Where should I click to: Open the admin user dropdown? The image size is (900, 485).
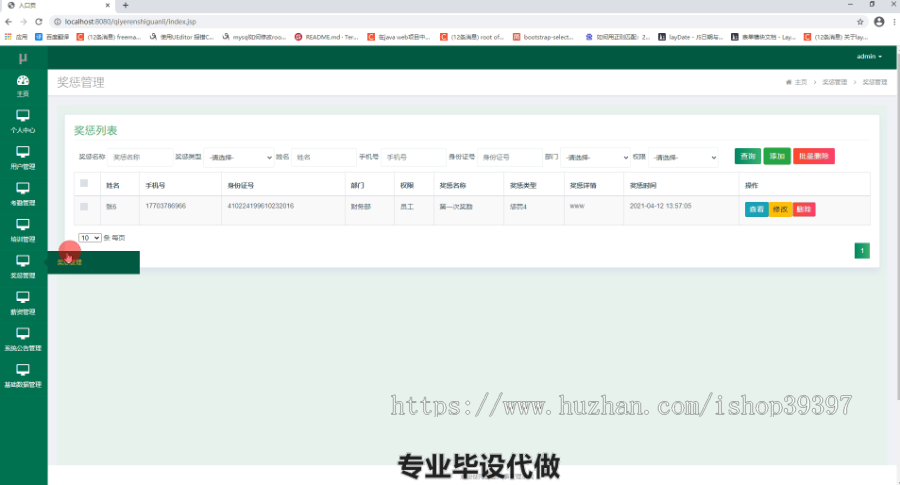tap(869, 56)
